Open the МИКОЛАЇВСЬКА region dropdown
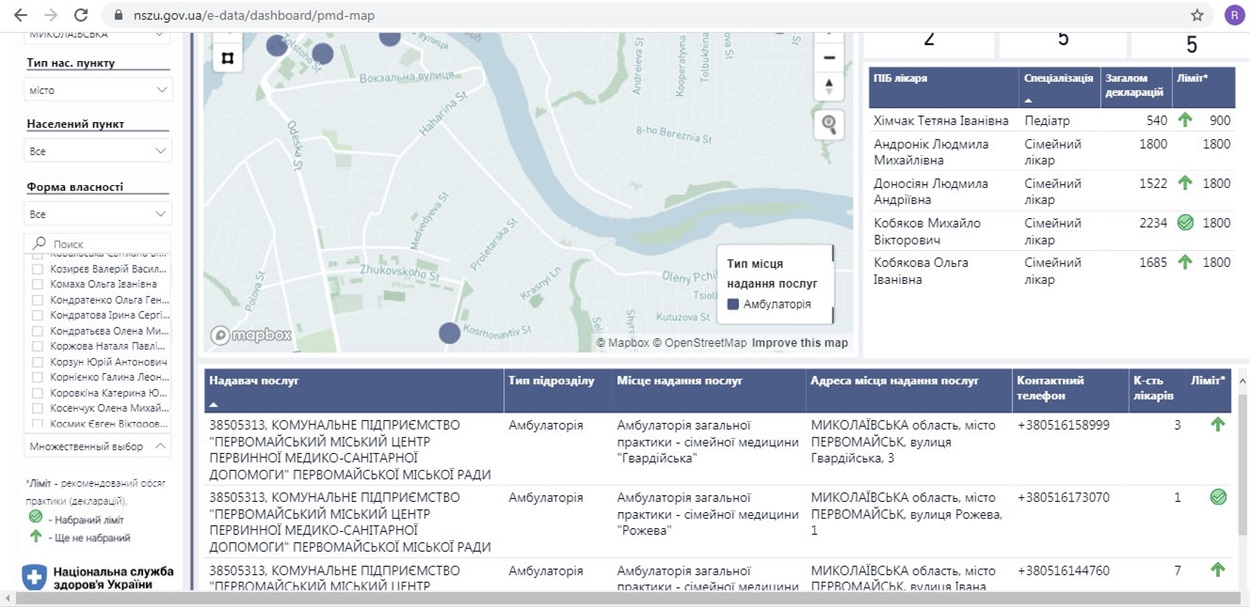 (98, 35)
